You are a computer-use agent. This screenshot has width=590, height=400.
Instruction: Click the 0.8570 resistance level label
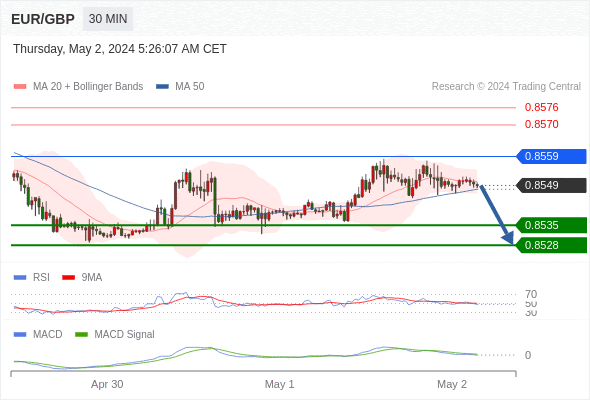pos(541,124)
